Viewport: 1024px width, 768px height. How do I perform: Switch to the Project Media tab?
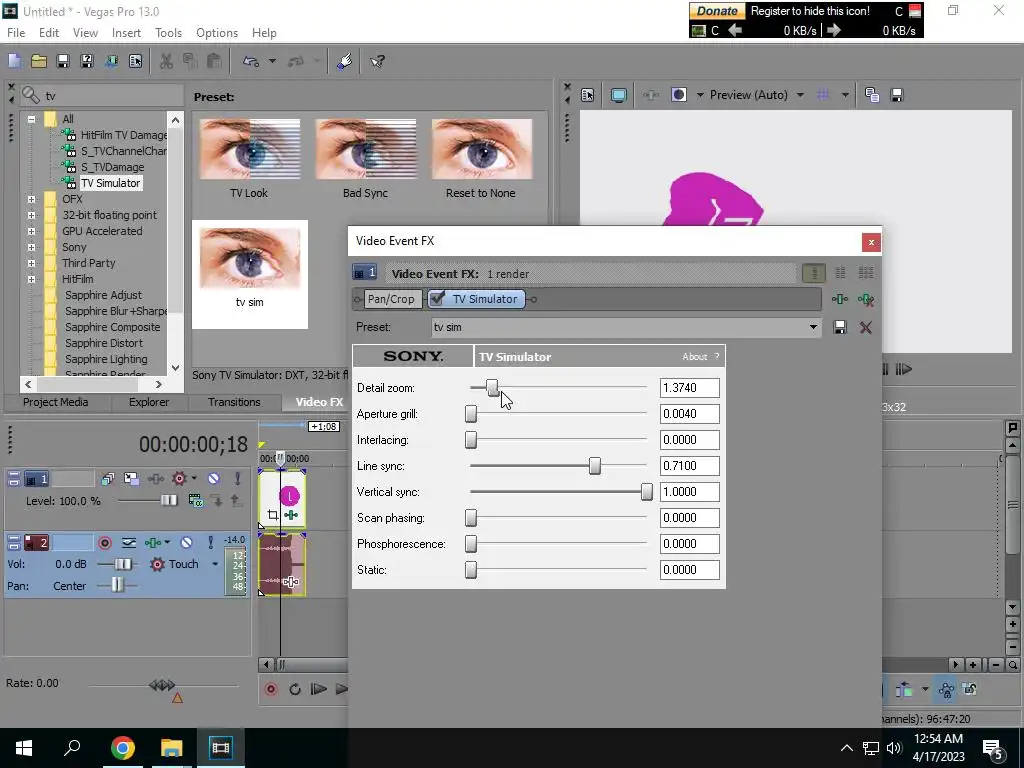[56, 402]
